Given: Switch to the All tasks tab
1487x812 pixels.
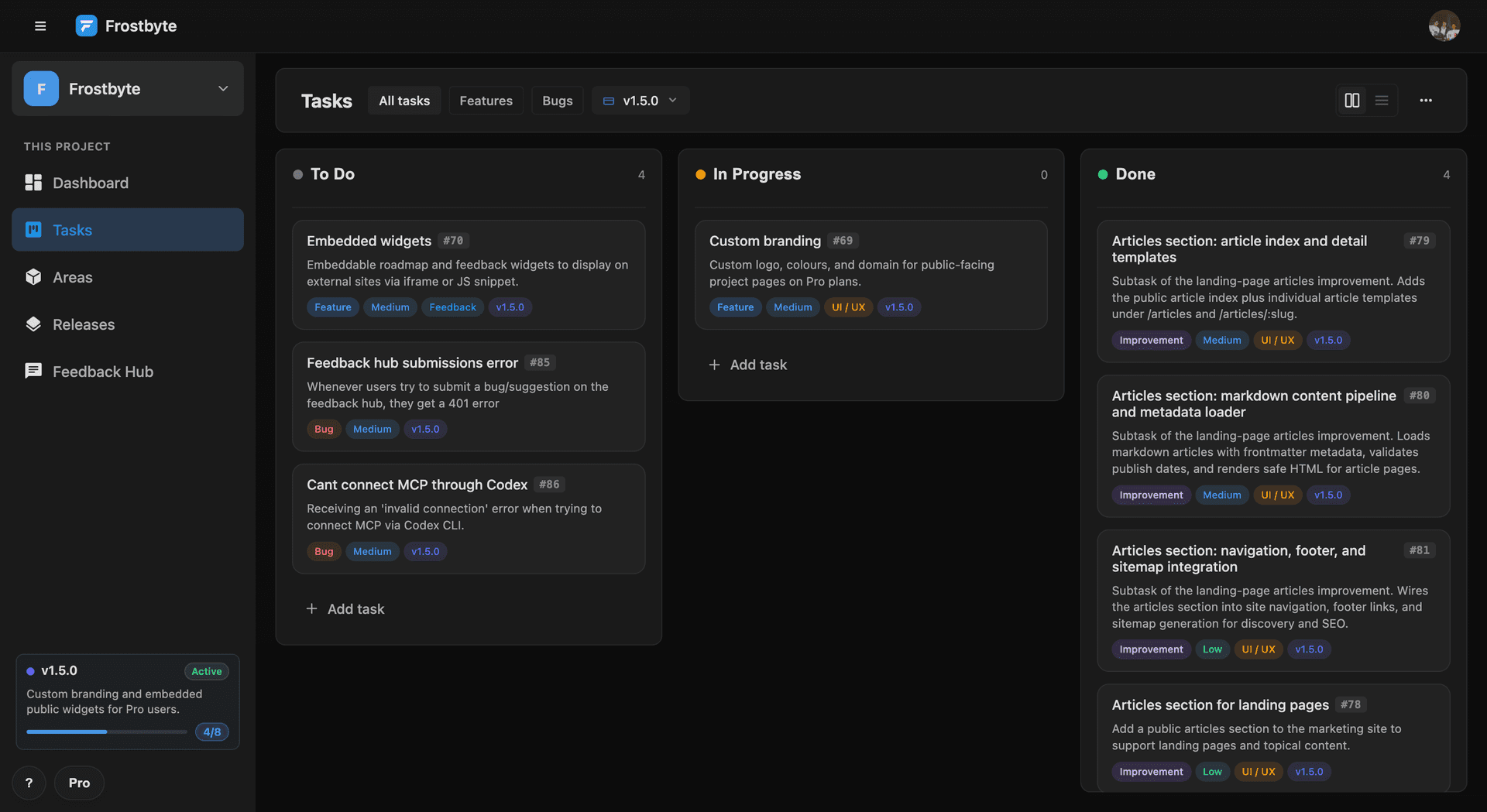Looking at the screenshot, I should [x=404, y=101].
